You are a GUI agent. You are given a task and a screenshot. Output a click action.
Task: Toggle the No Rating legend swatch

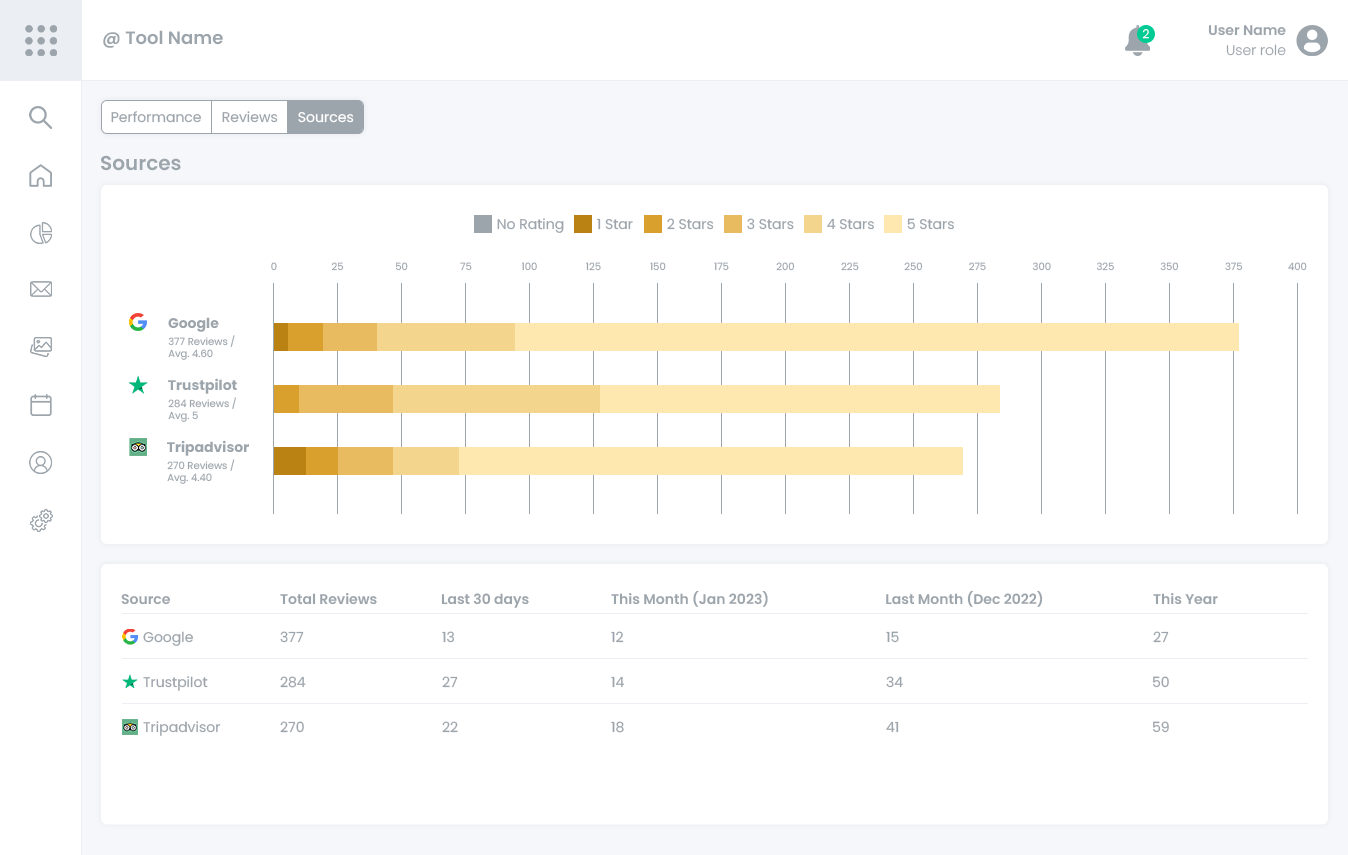(x=483, y=224)
